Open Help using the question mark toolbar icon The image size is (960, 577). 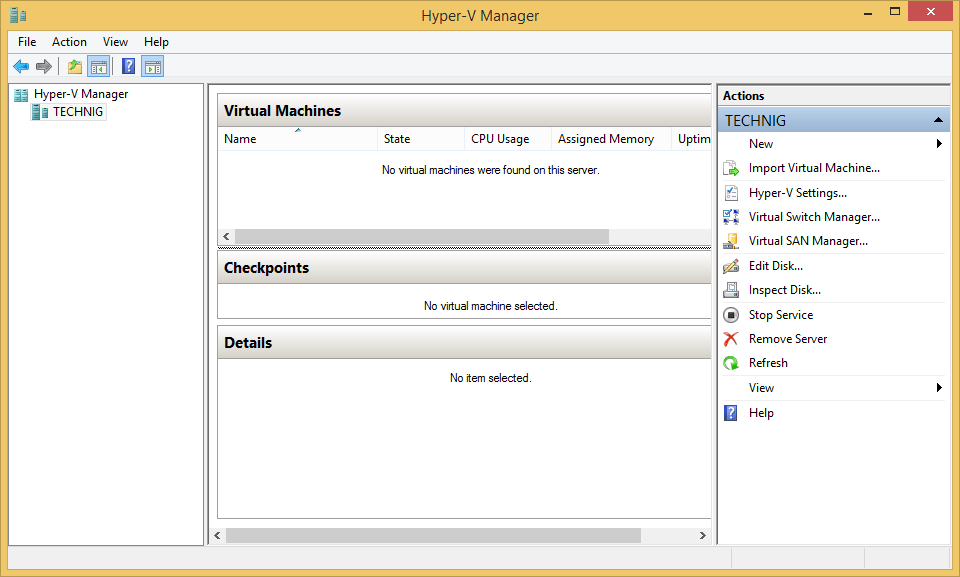[127, 66]
